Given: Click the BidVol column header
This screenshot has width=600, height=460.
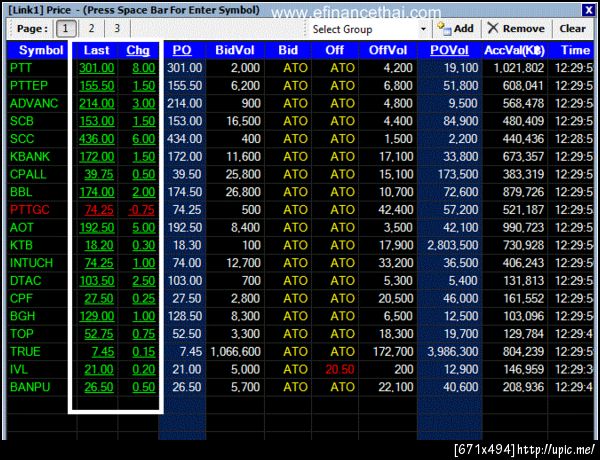Looking at the screenshot, I should point(235,50).
